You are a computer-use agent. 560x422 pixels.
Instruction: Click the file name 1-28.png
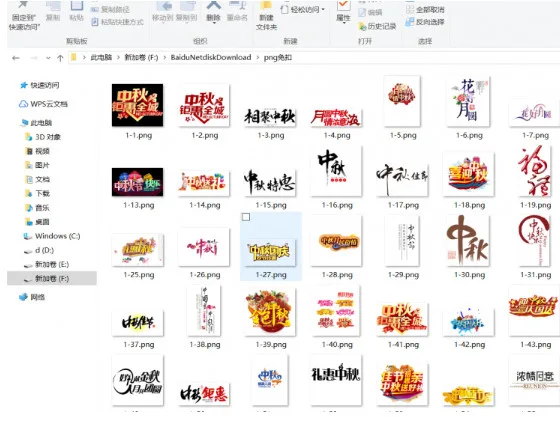tap(337, 275)
